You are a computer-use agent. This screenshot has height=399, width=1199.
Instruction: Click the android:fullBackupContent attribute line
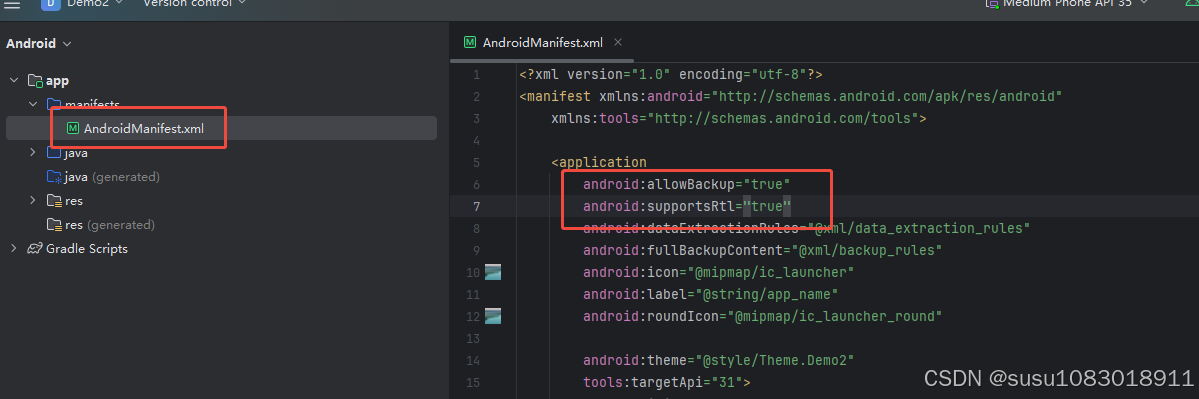762,250
